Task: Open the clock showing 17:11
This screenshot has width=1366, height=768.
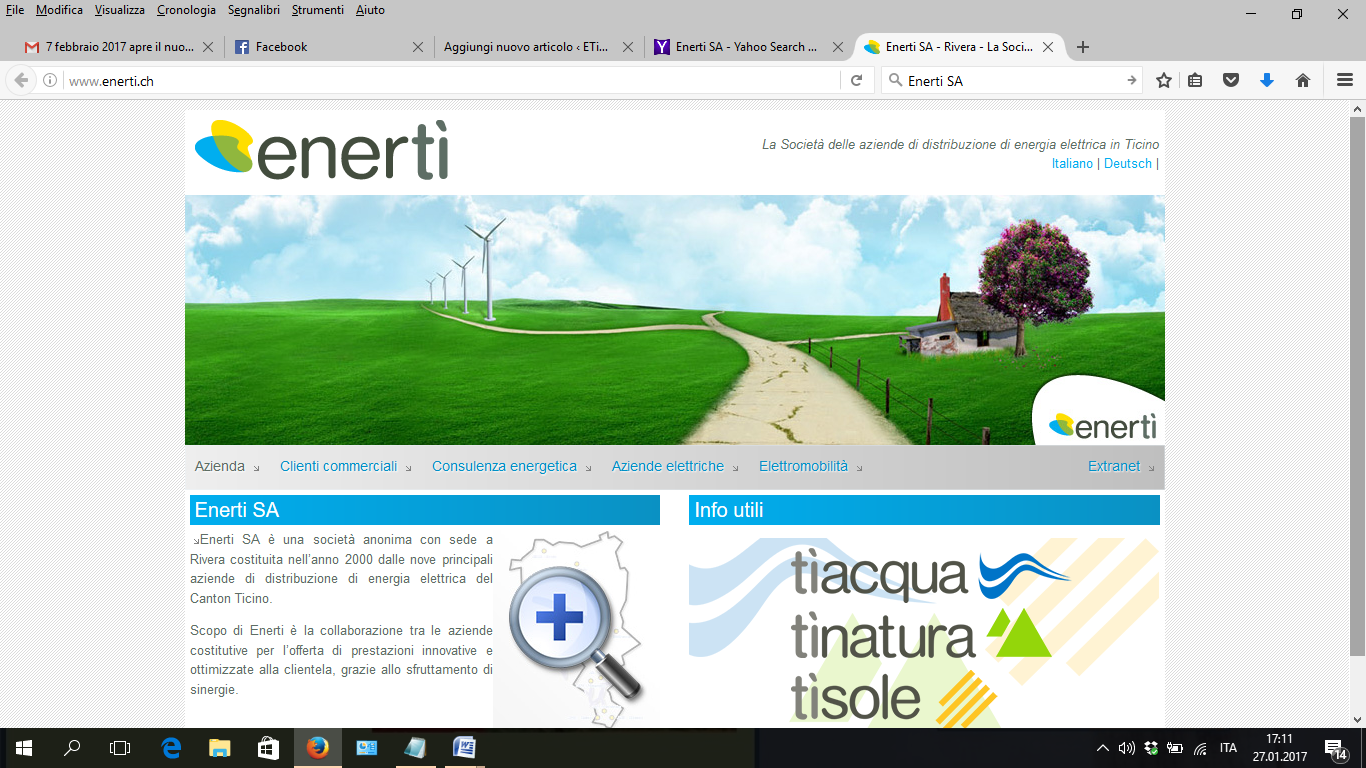Action: pos(1279,748)
